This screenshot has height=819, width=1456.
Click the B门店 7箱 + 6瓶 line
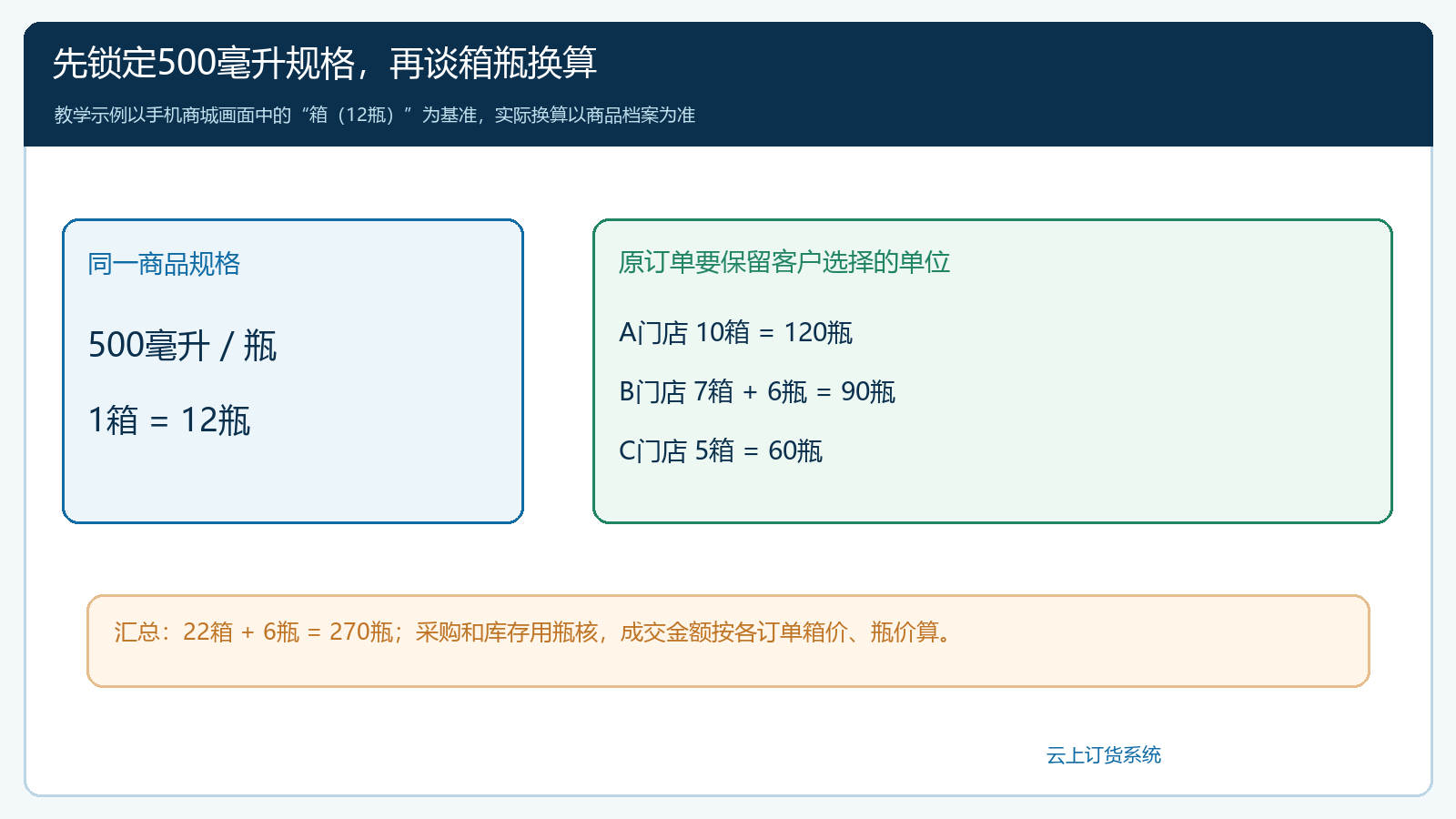click(757, 392)
